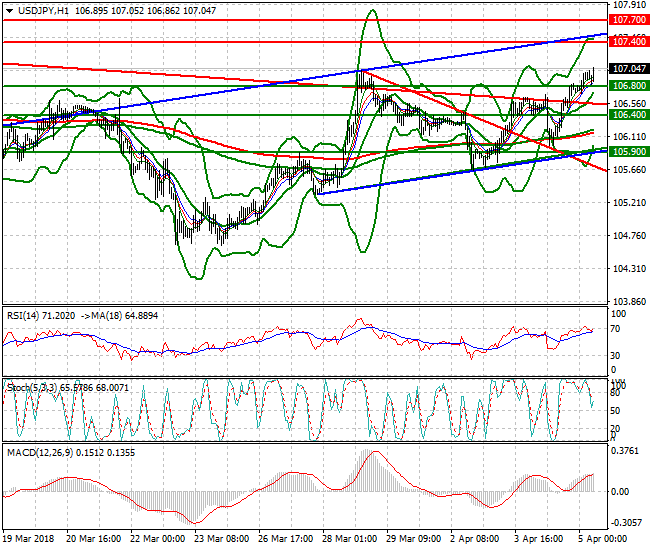
Task: Select the 105.660 price axis value
Action: pos(629,170)
